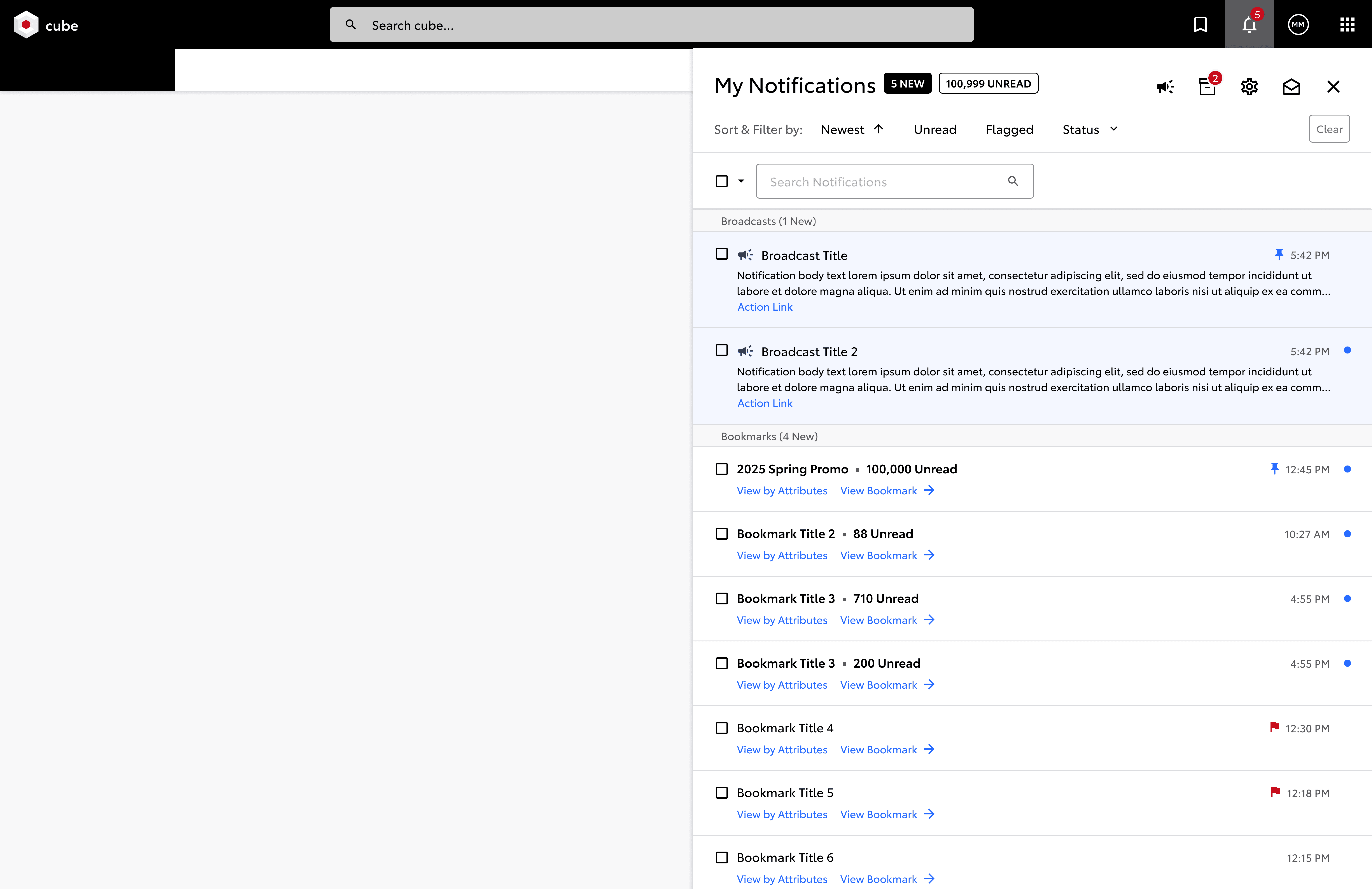Toggle the Newest sort order arrow
The height and width of the screenshot is (889, 1372).
click(x=878, y=129)
